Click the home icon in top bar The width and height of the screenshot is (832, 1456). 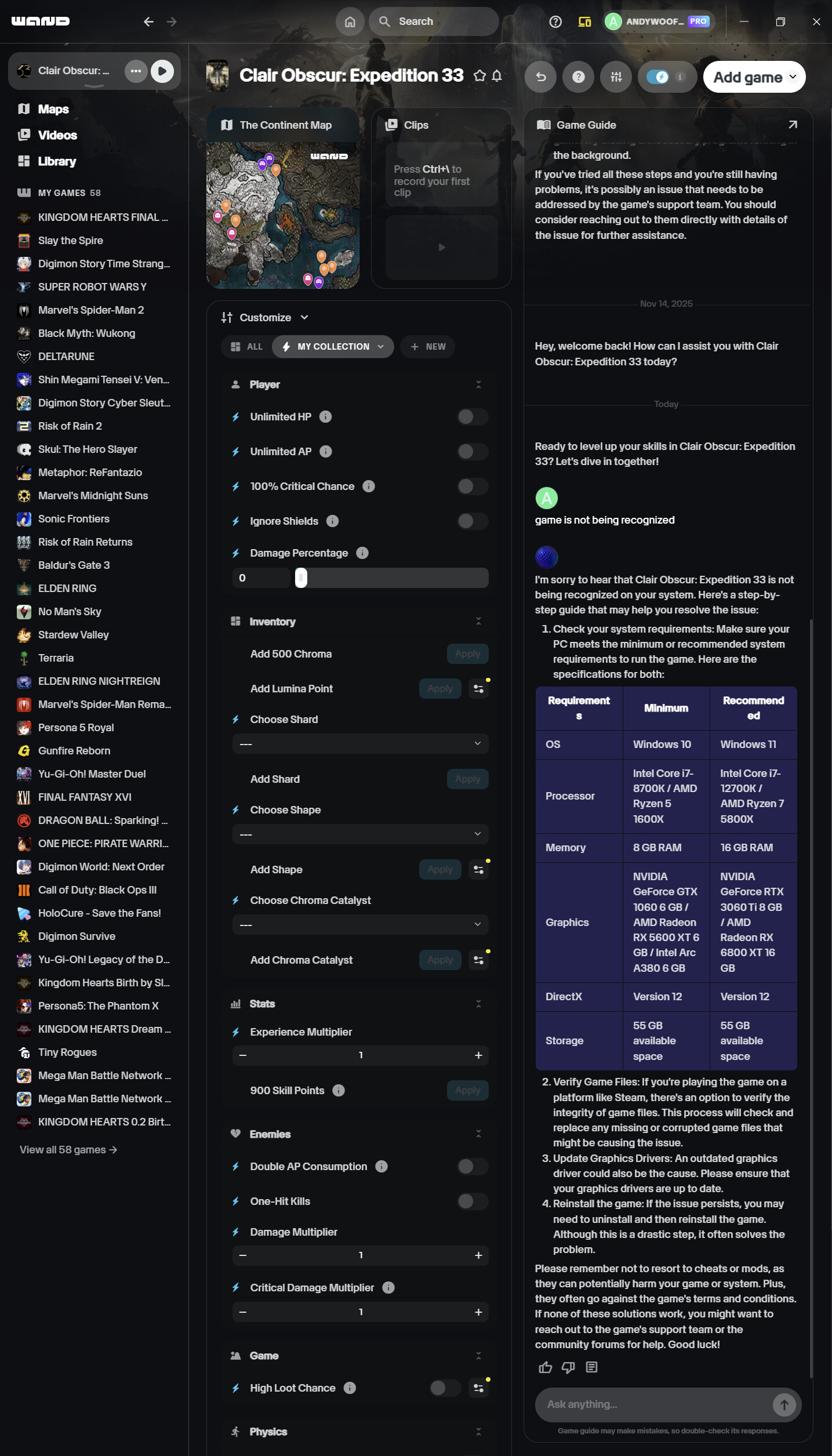[x=350, y=21]
